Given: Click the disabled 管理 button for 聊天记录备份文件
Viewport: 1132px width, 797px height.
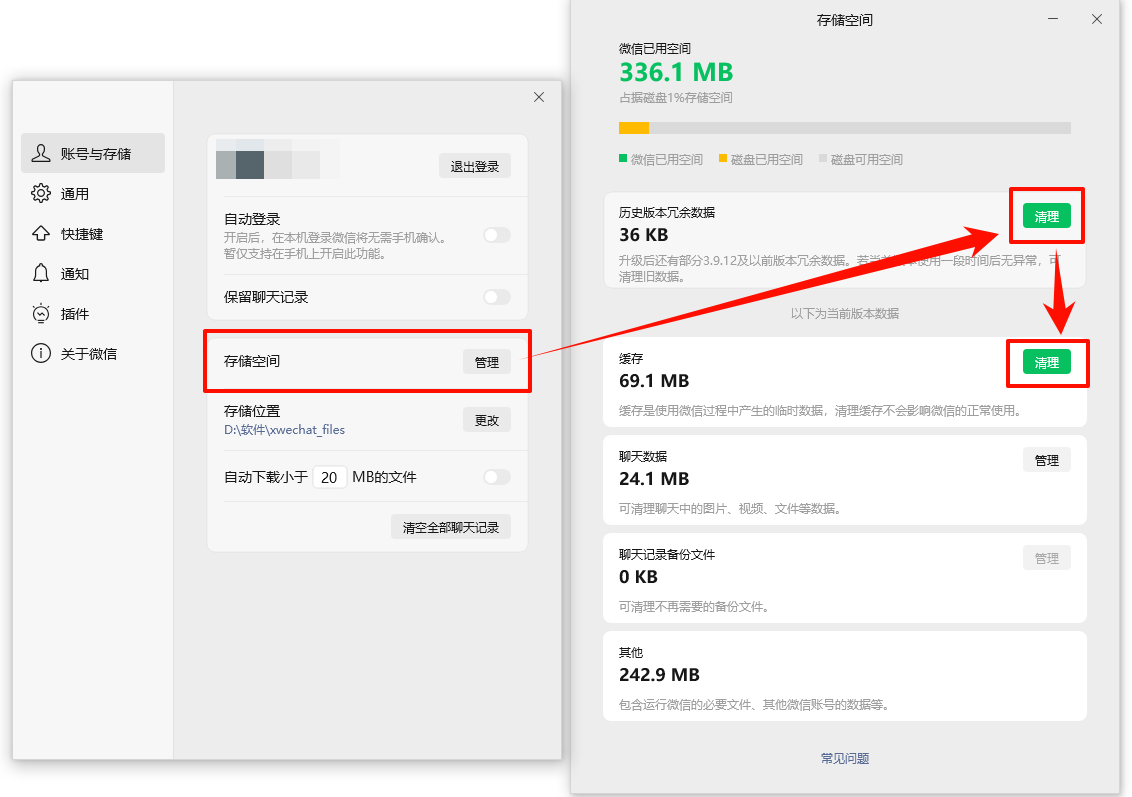Looking at the screenshot, I should (1046, 558).
